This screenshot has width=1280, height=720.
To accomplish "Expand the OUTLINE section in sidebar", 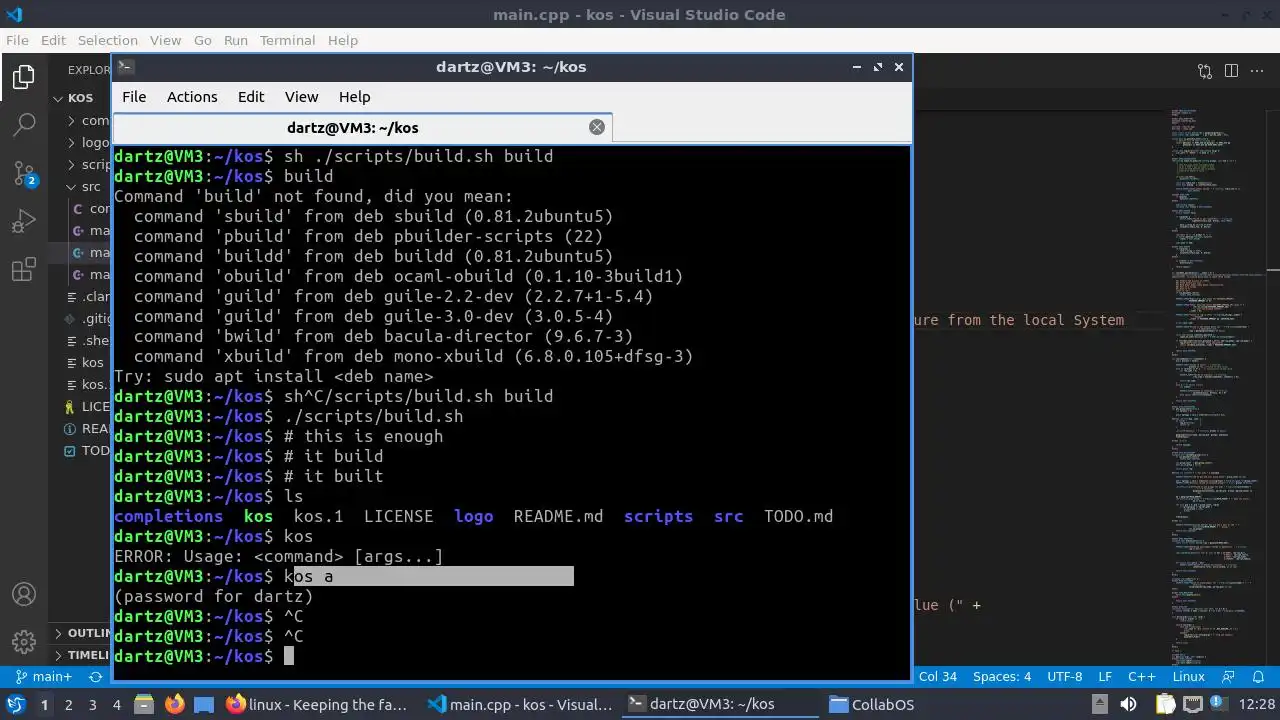I will [82, 633].
